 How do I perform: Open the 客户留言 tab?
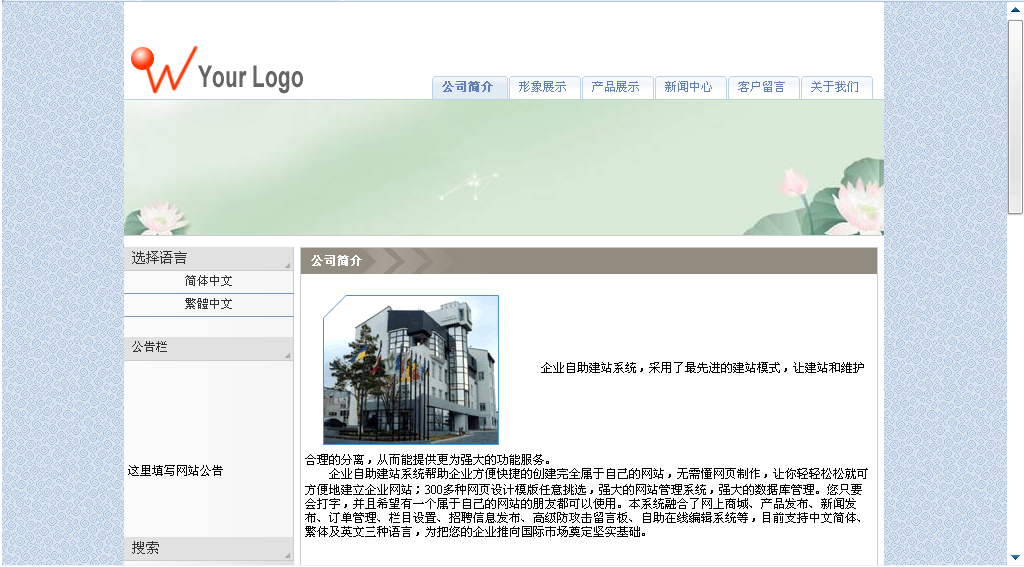pyautogui.click(x=764, y=87)
